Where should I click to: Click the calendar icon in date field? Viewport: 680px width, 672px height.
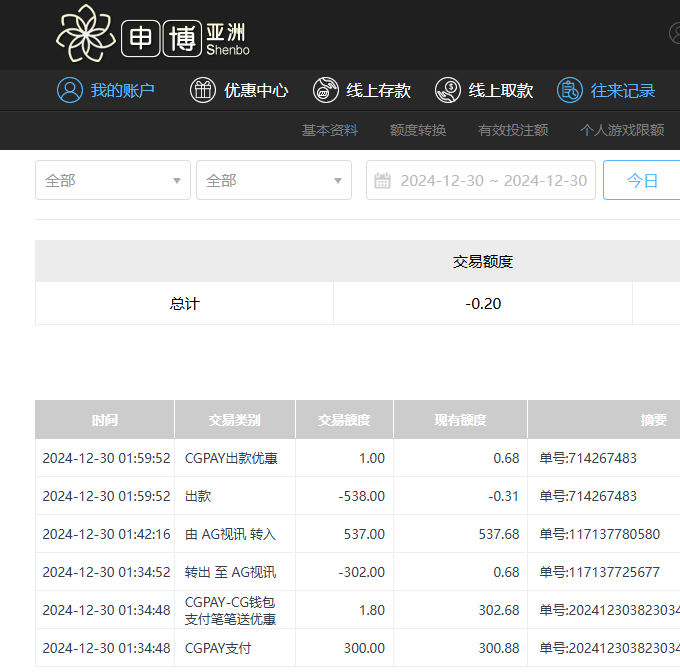[382, 181]
